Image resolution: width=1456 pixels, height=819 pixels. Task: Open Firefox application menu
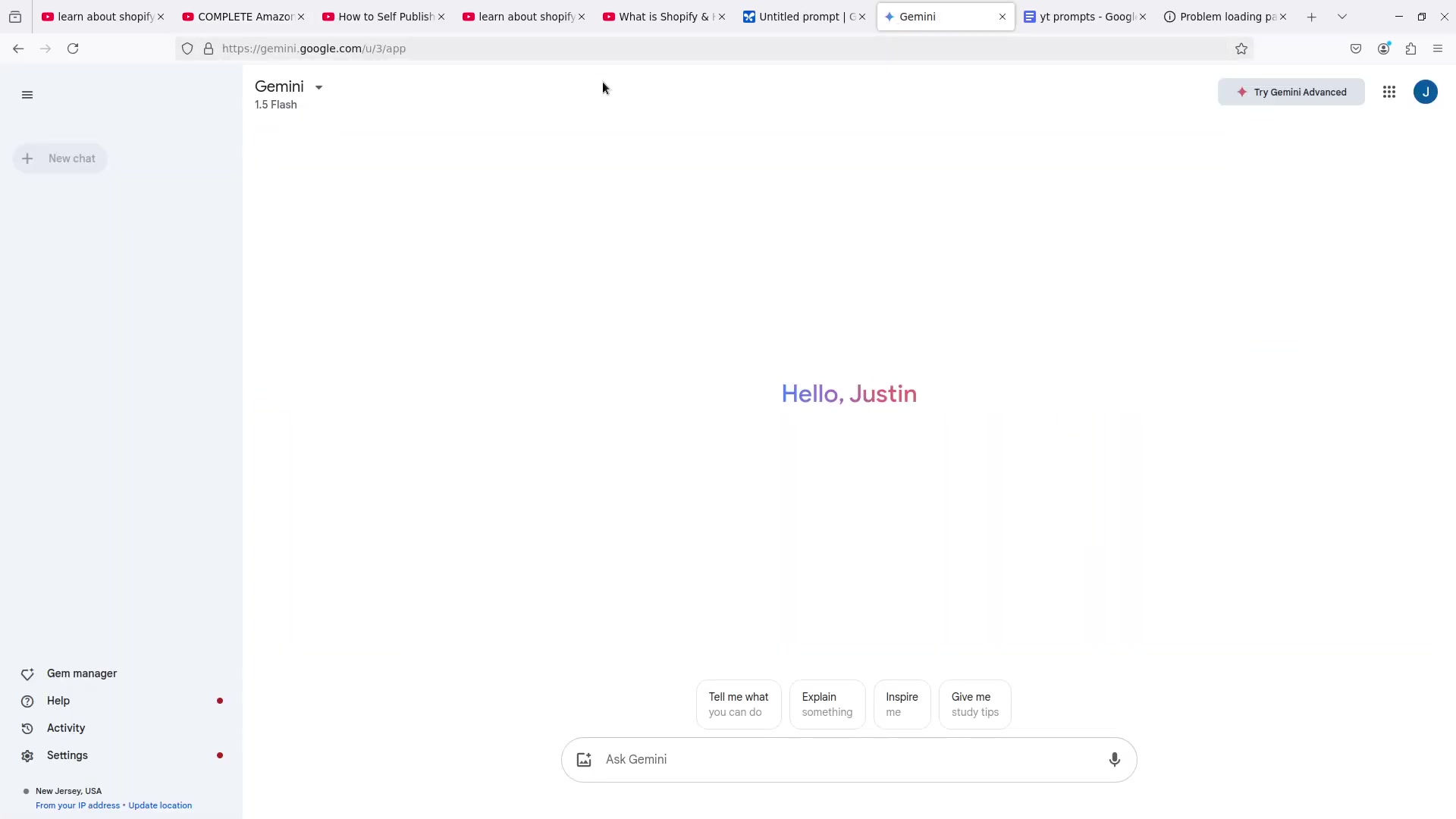[1438, 49]
